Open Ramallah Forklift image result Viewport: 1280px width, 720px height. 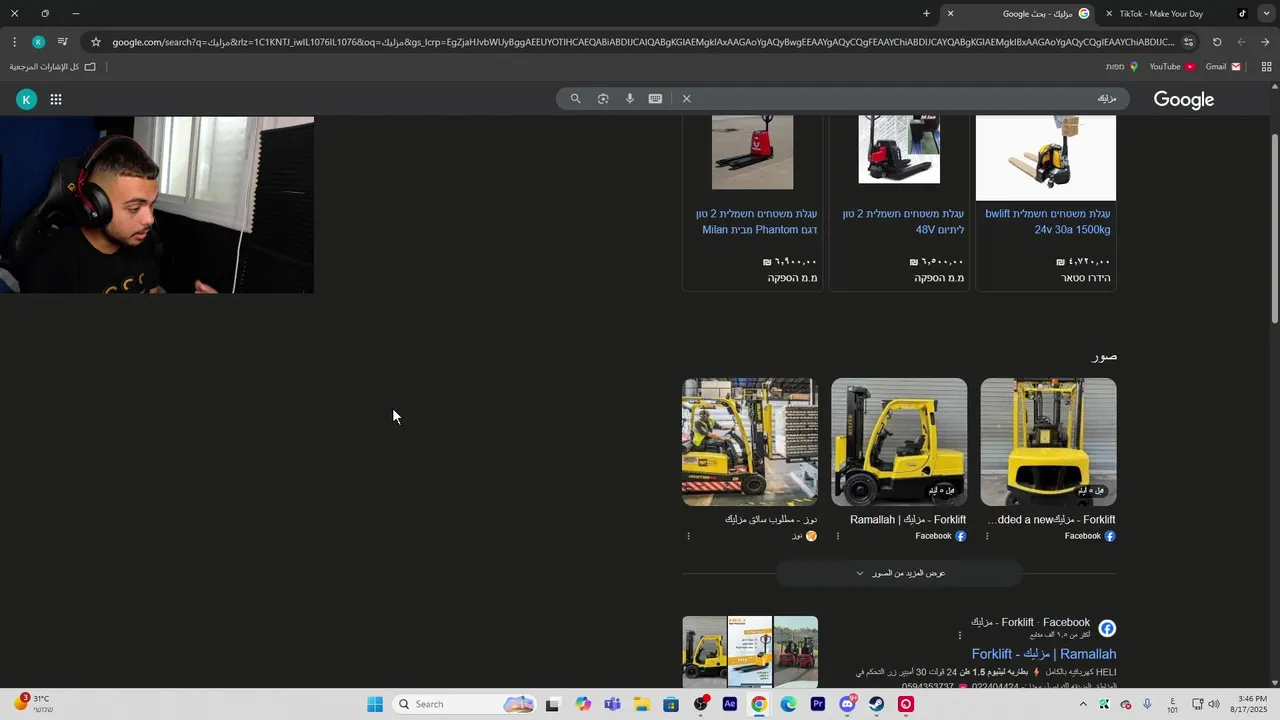click(x=899, y=442)
